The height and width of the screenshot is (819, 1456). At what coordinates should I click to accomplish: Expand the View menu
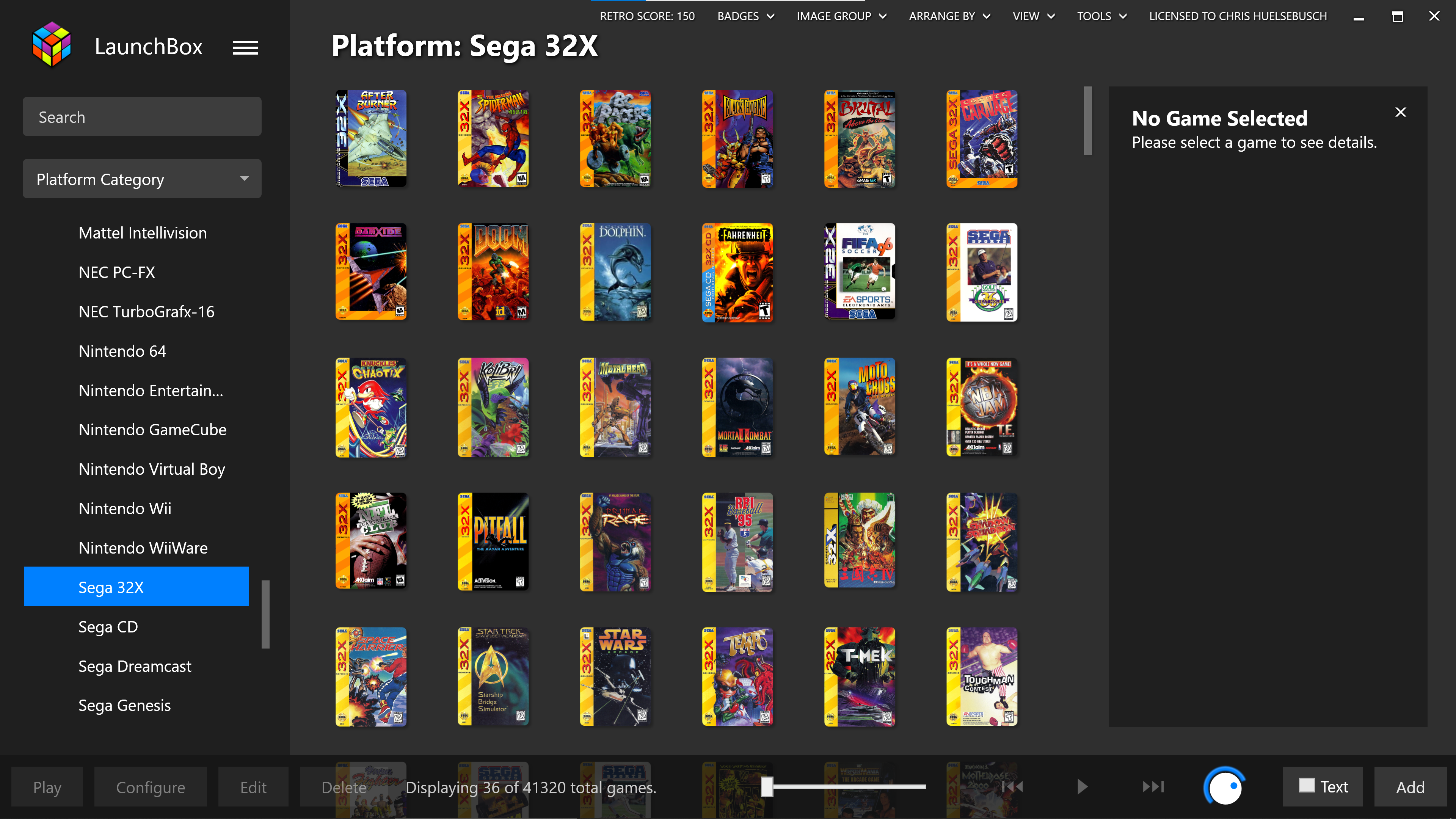1034,16
